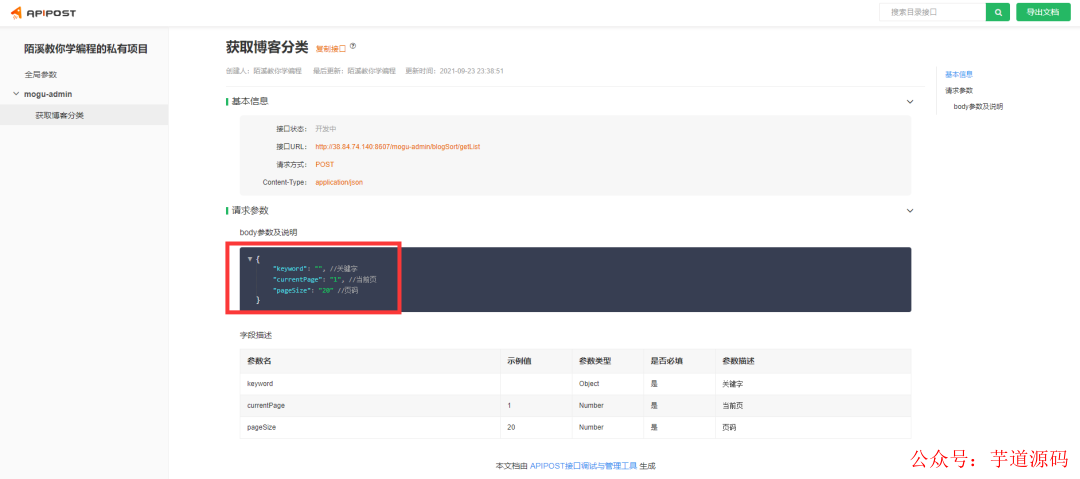Collapse the 请求参数 section chevron
The width and height of the screenshot is (1080, 479).
[x=910, y=210]
